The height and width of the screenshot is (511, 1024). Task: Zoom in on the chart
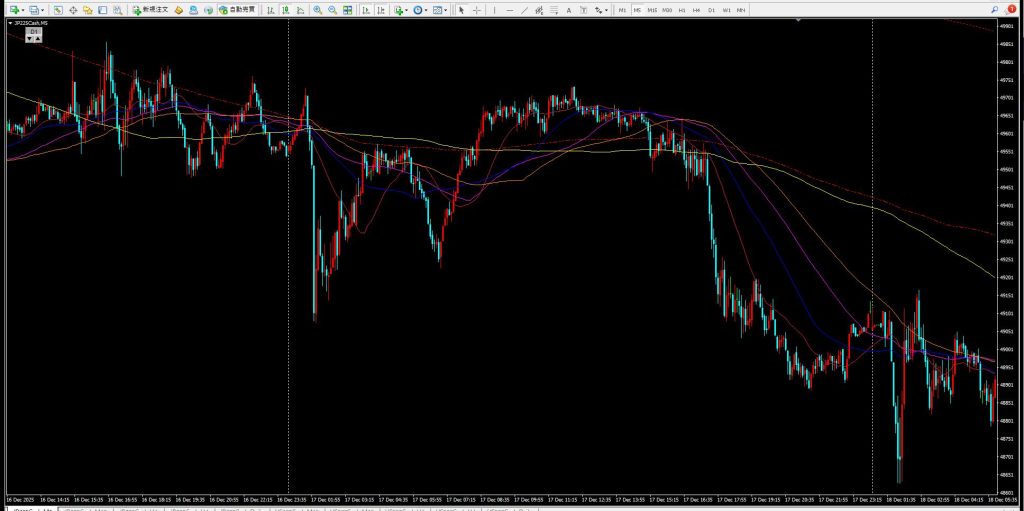click(317, 10)
